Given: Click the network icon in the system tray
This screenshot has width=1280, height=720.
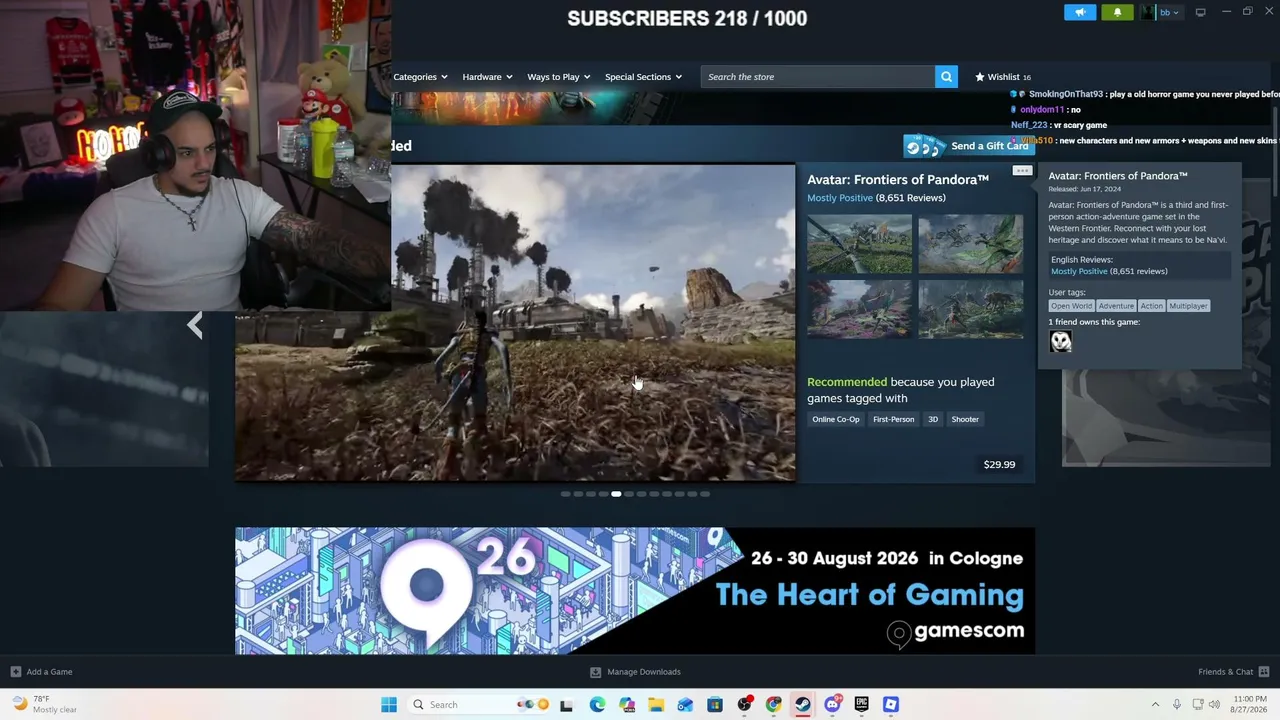Looking at the screenshot, I should pyautogui.click(x=1197, y=704).
